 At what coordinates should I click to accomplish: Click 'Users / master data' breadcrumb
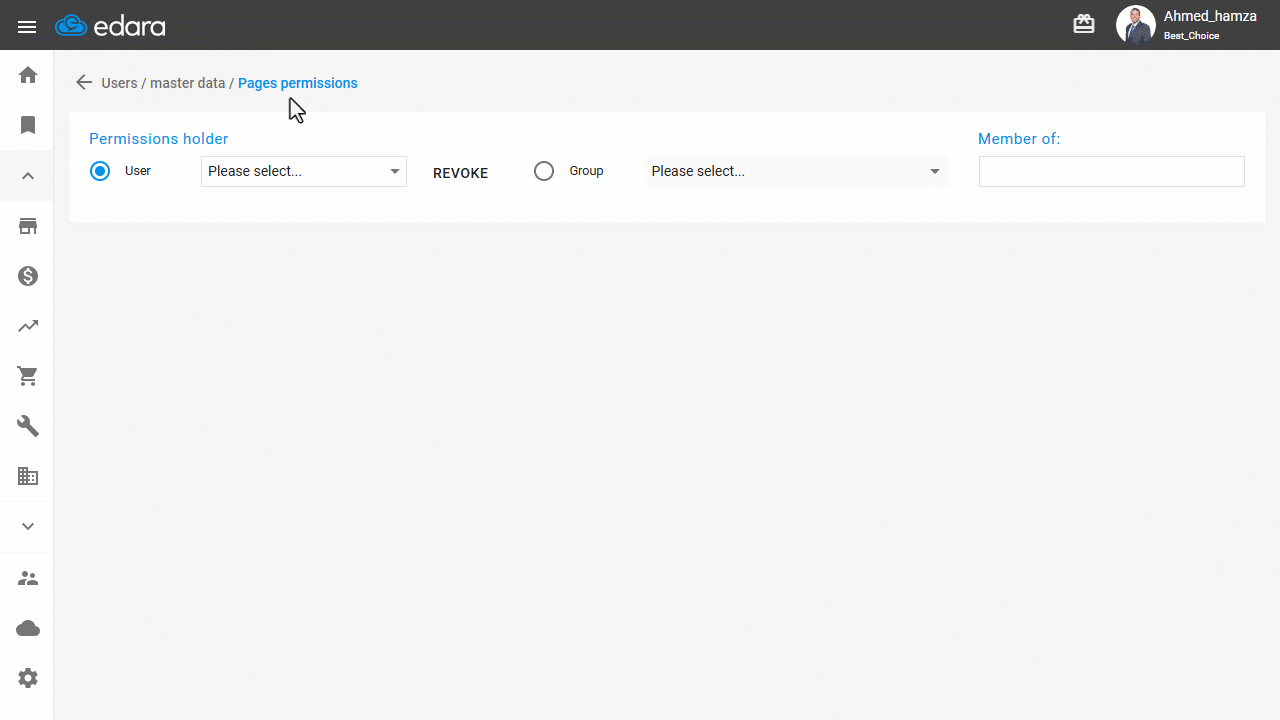point(163,83)
